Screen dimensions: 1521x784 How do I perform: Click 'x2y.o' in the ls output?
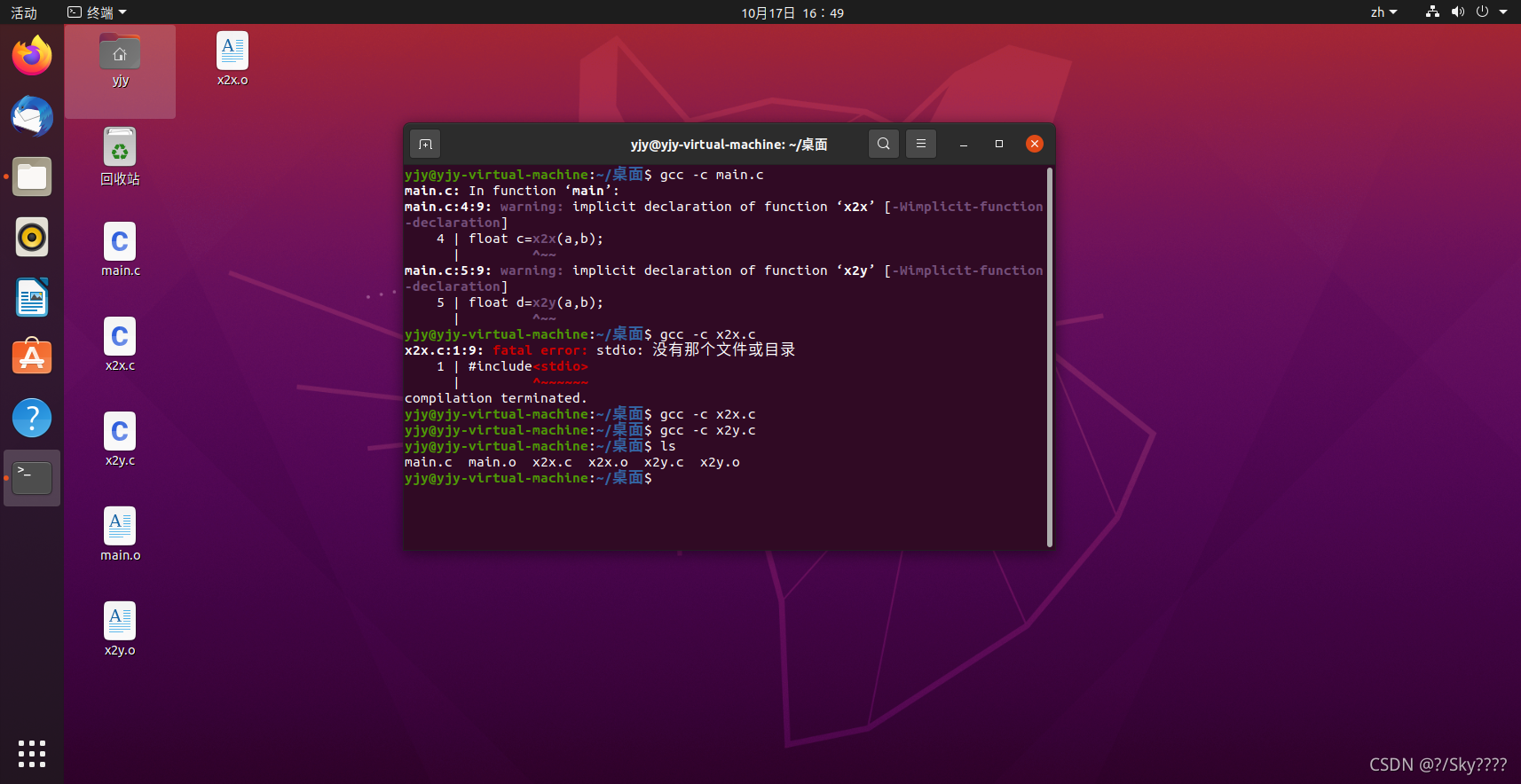point(720,462)
